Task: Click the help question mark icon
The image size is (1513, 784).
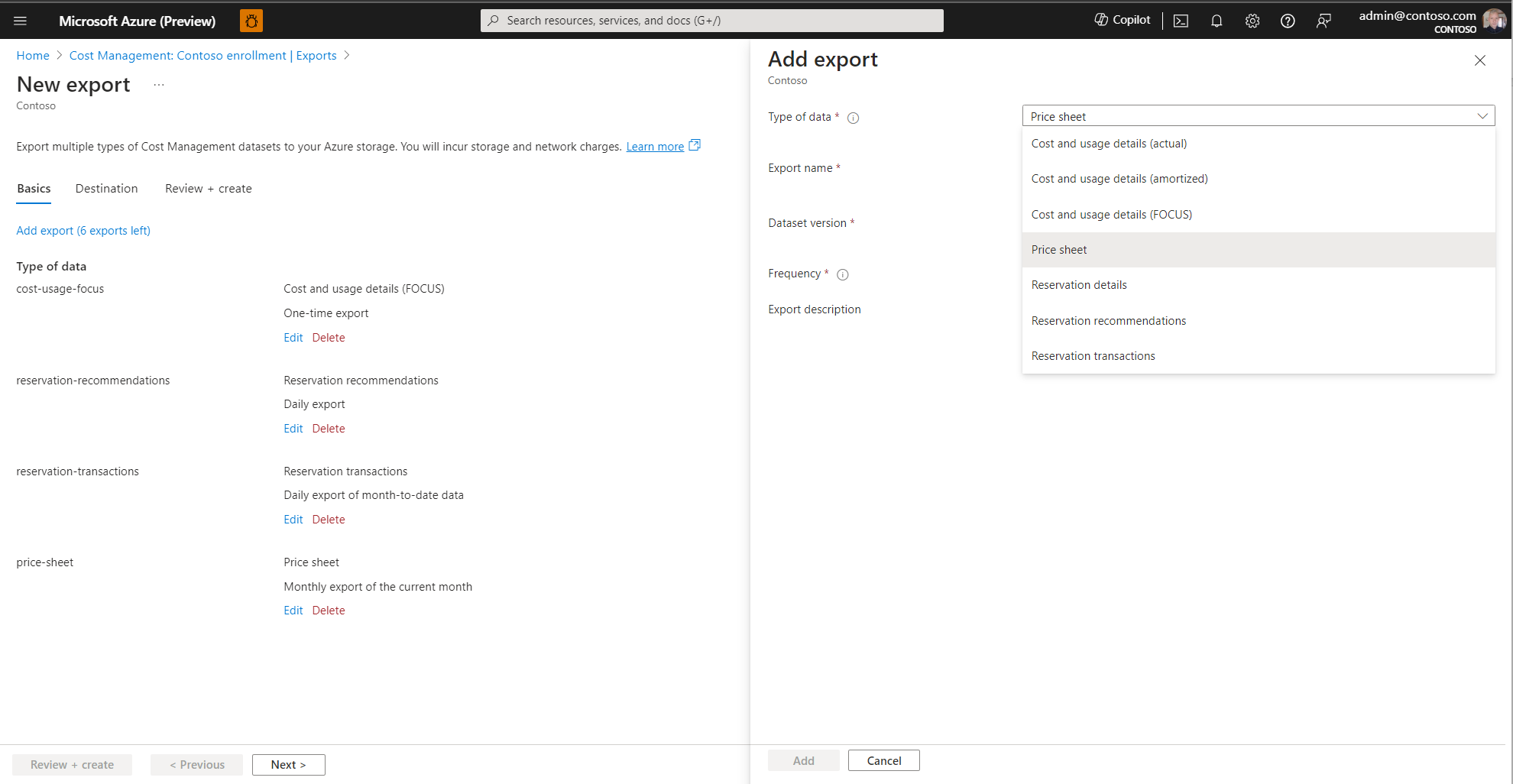Action: pos(1288,21)
